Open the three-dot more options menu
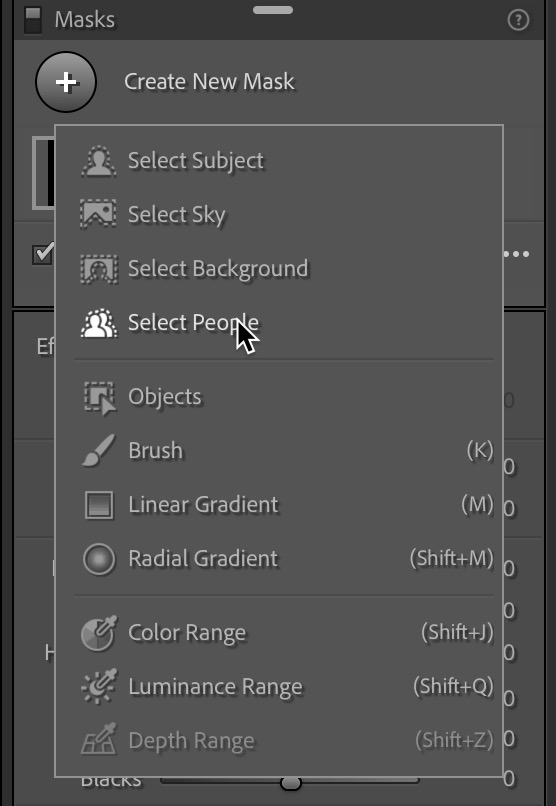The image size is (556, 806). (516, 254)
